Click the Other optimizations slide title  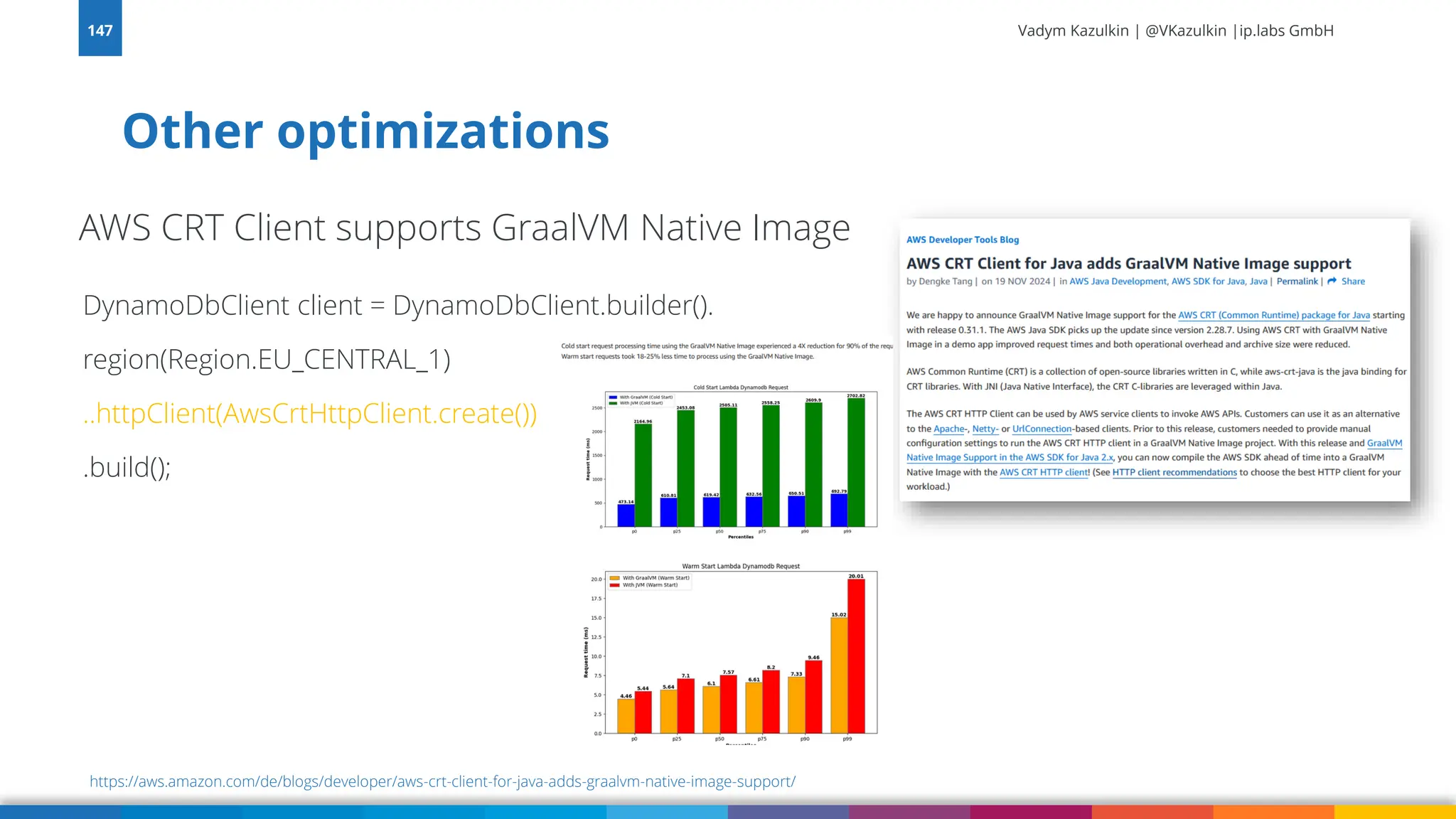coord(365,132)
